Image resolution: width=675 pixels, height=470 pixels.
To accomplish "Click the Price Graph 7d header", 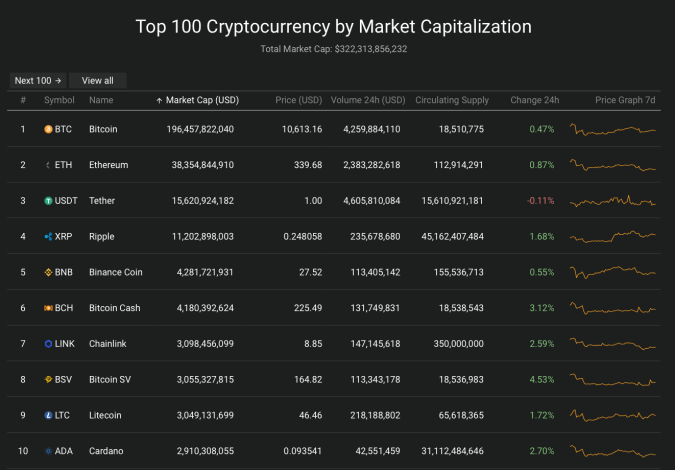I will 625,100.
